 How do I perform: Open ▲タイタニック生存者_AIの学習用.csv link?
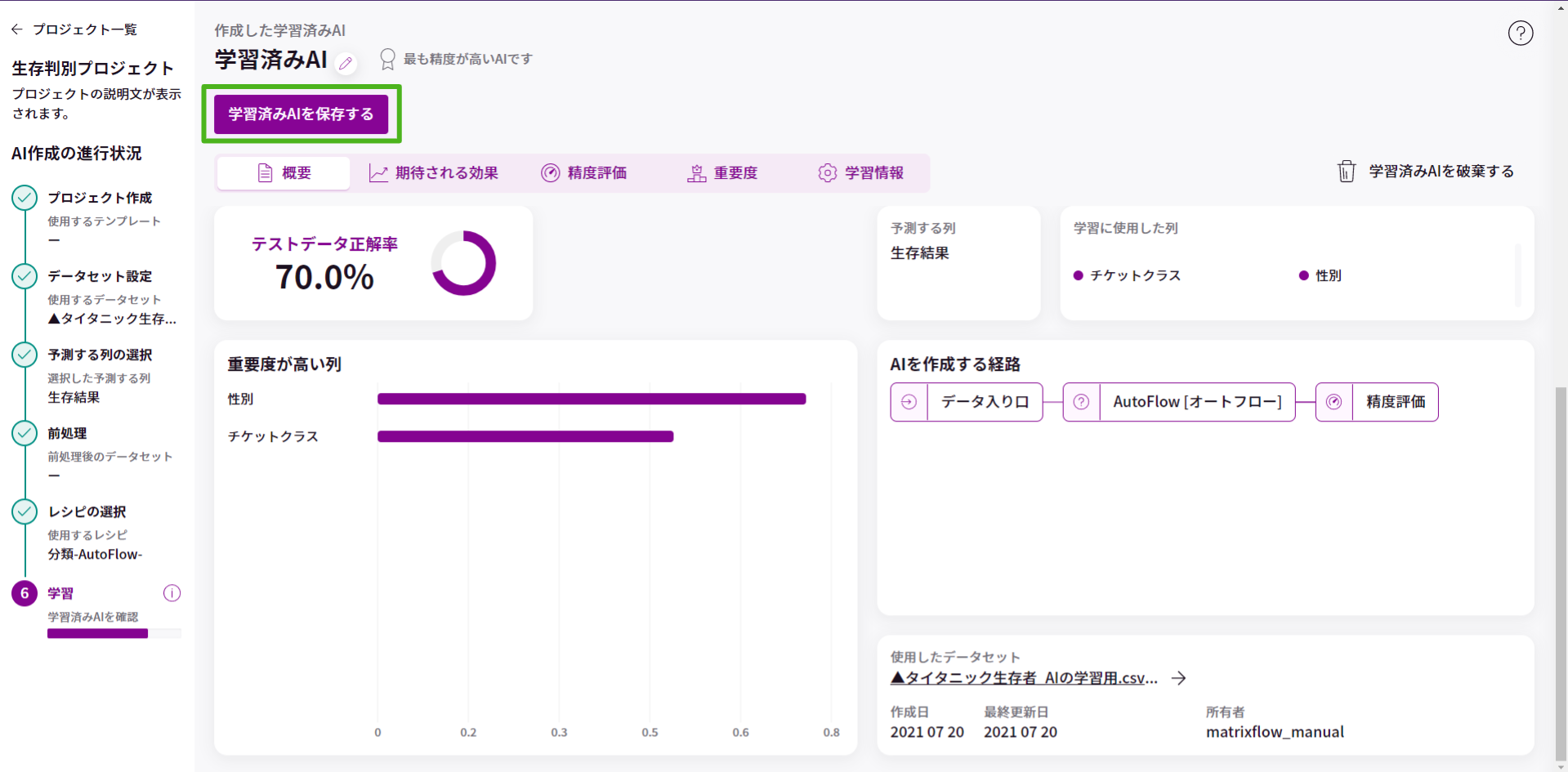pos(1024,678)
